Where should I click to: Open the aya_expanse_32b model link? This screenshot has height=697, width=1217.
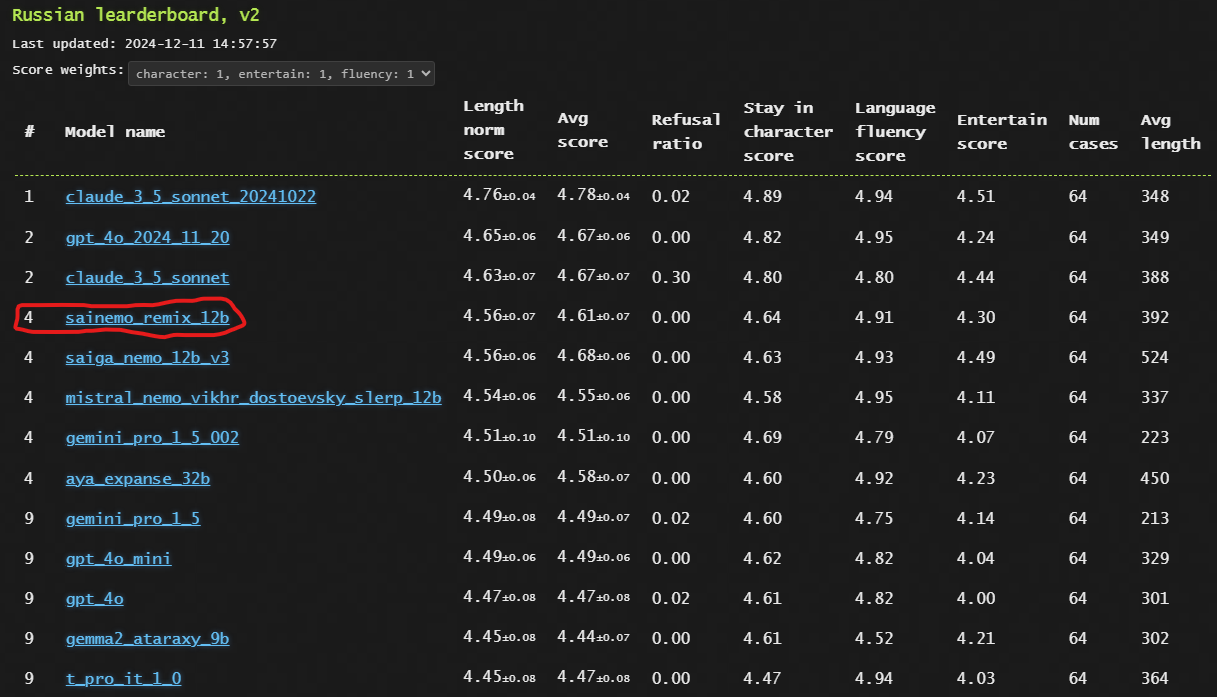click(x=137, y=478)
